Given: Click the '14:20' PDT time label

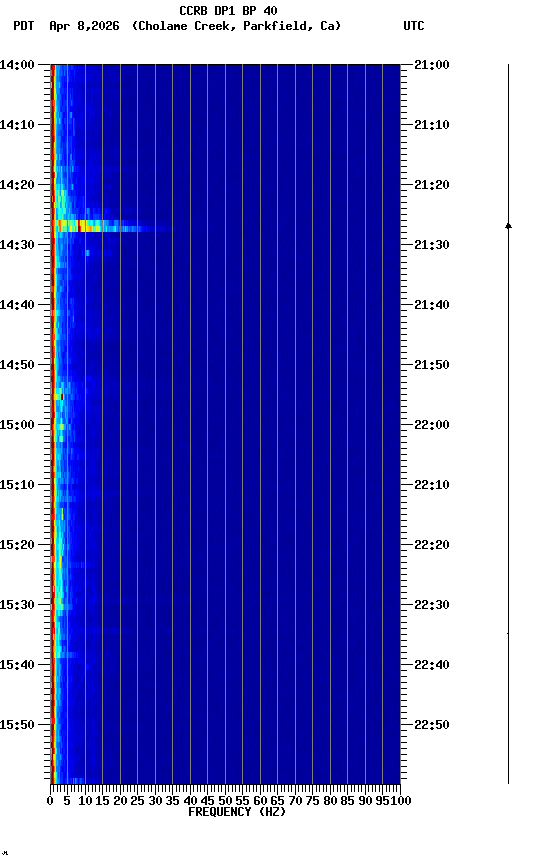Looking at the screenshot, I should tap(17, 185).
